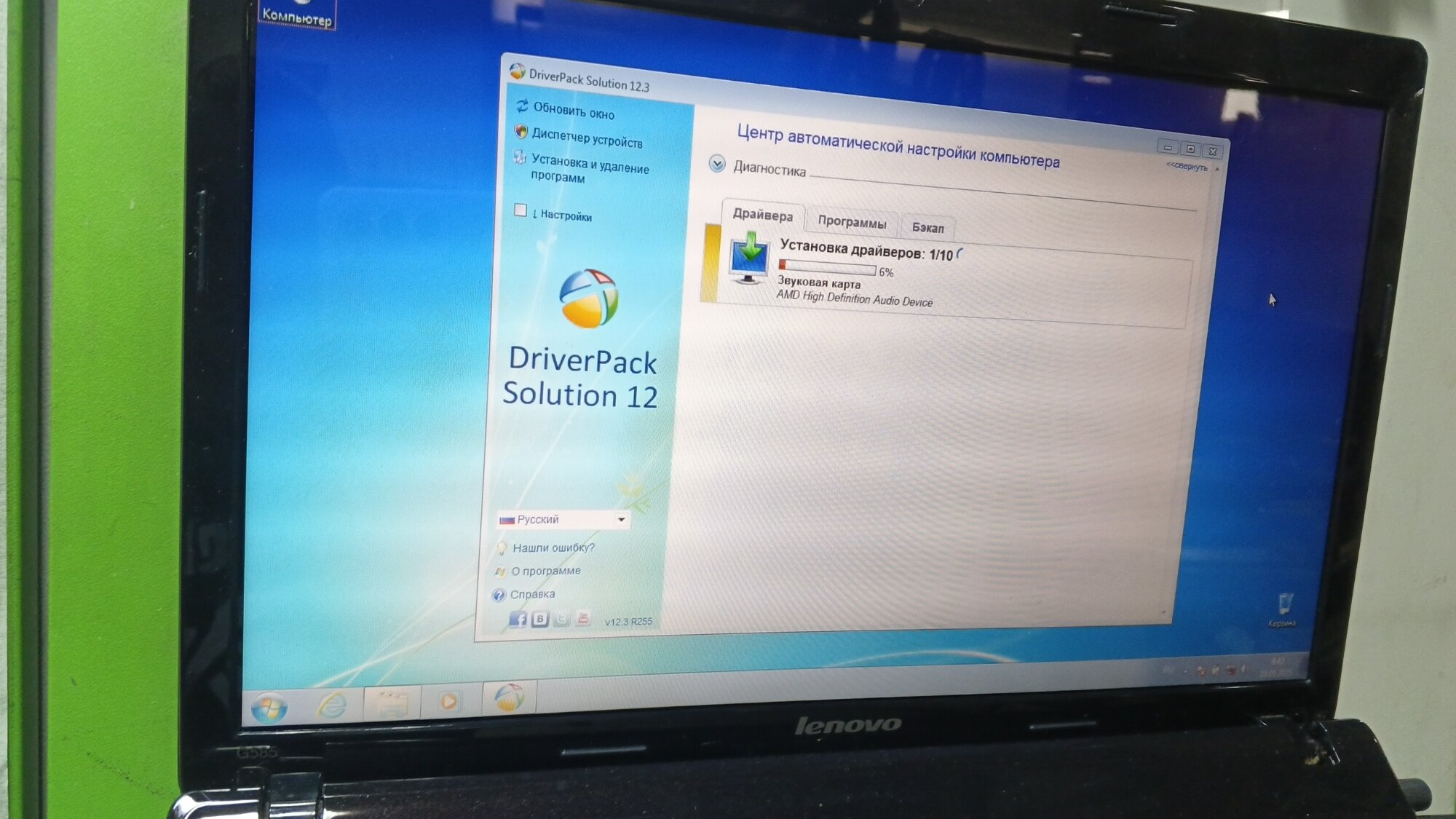Click the DriverPack title bar icon
This screenshot has height=819, width=1456.
[518, 71]
